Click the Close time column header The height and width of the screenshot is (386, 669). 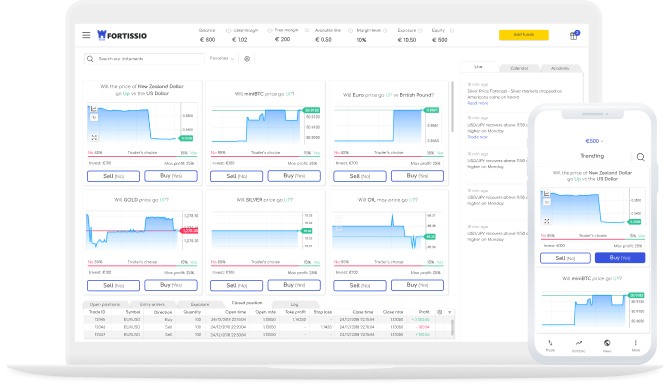[363, 312]
